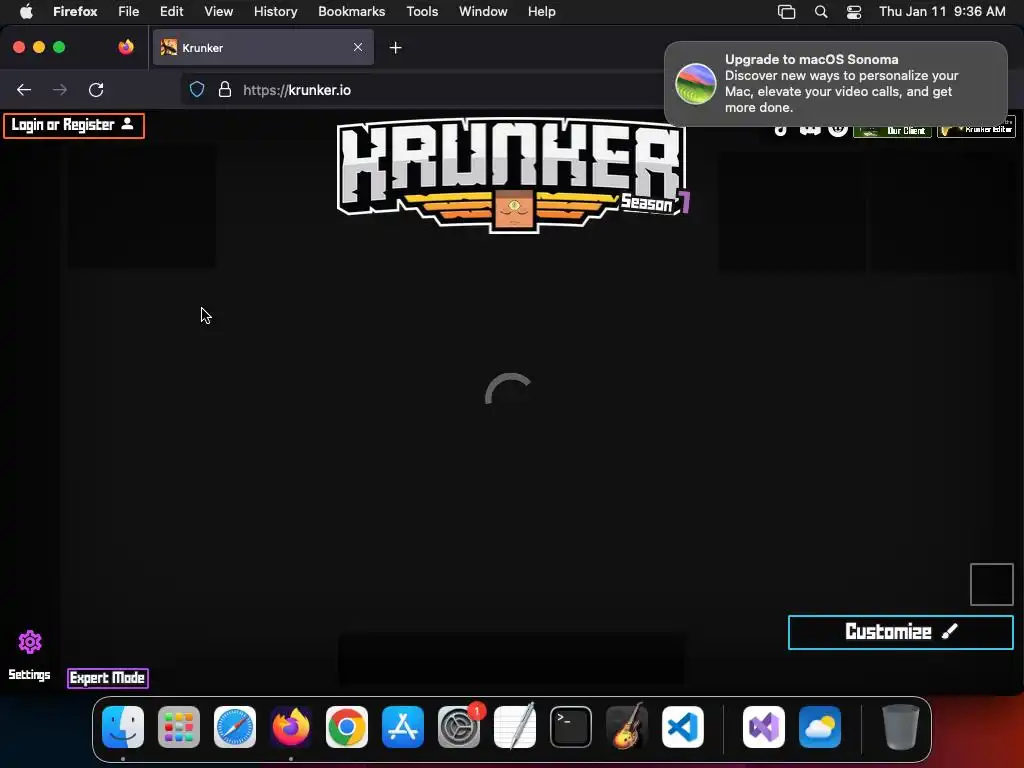
Task: Open Control Center in menu bar
Action: pos(854,12)
